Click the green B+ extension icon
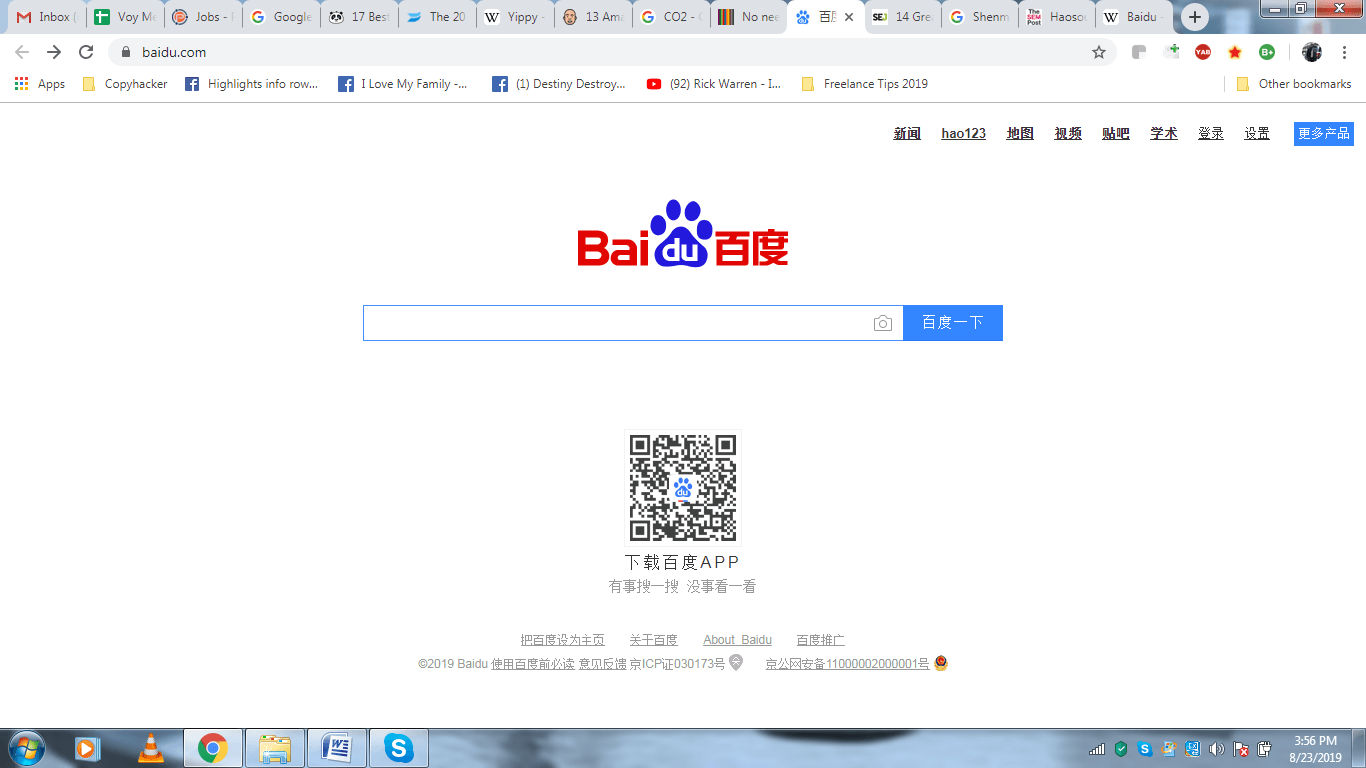This screenshot has height=768, width=1366. [1267, 52]
